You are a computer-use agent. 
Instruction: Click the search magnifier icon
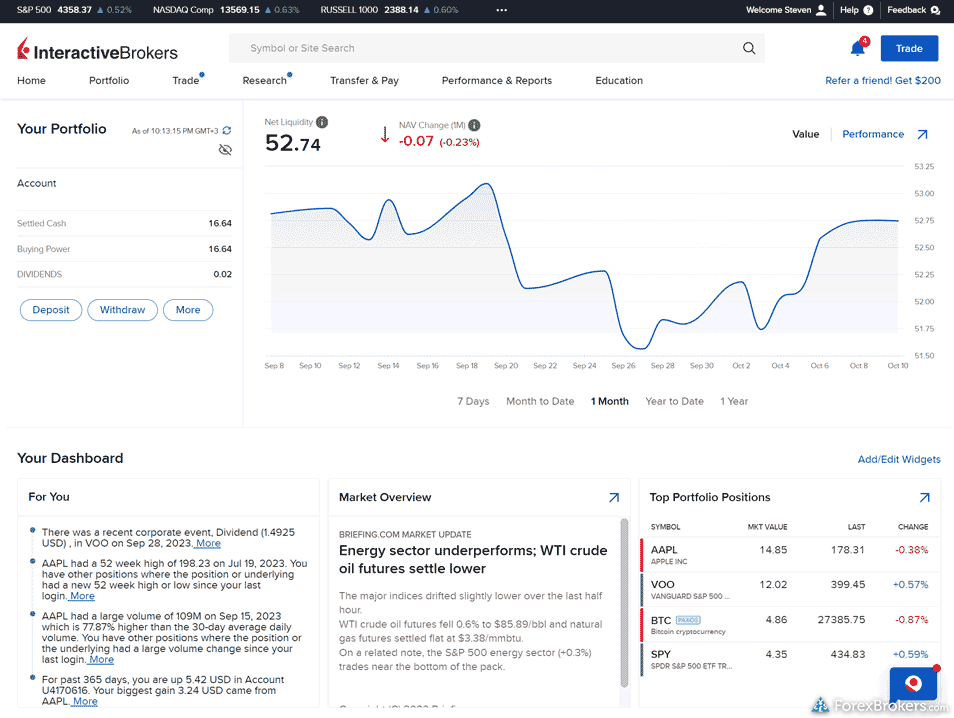coord(749,48)
